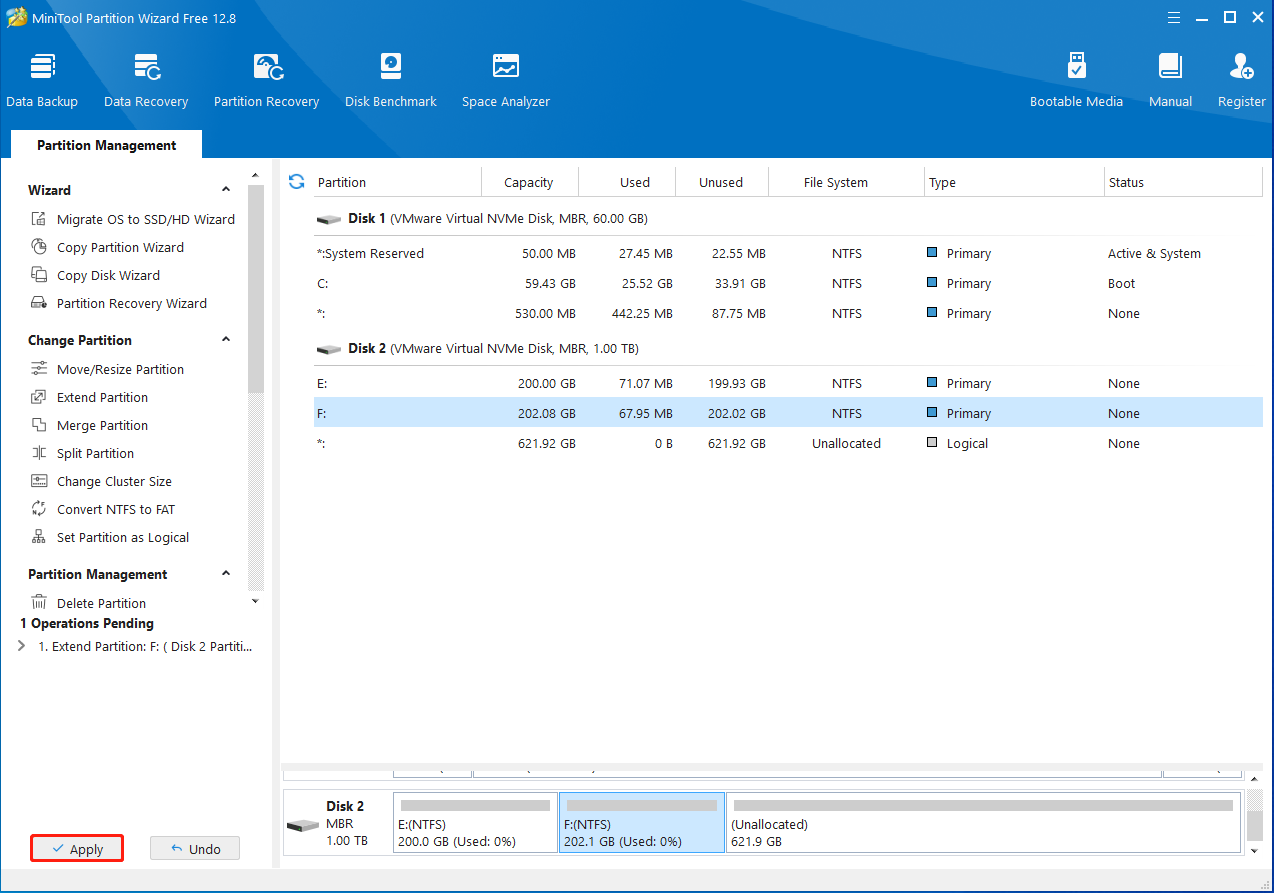1274x893 pixels.
Task: Switch to the Partition Management tab
Action: point(106,145)
